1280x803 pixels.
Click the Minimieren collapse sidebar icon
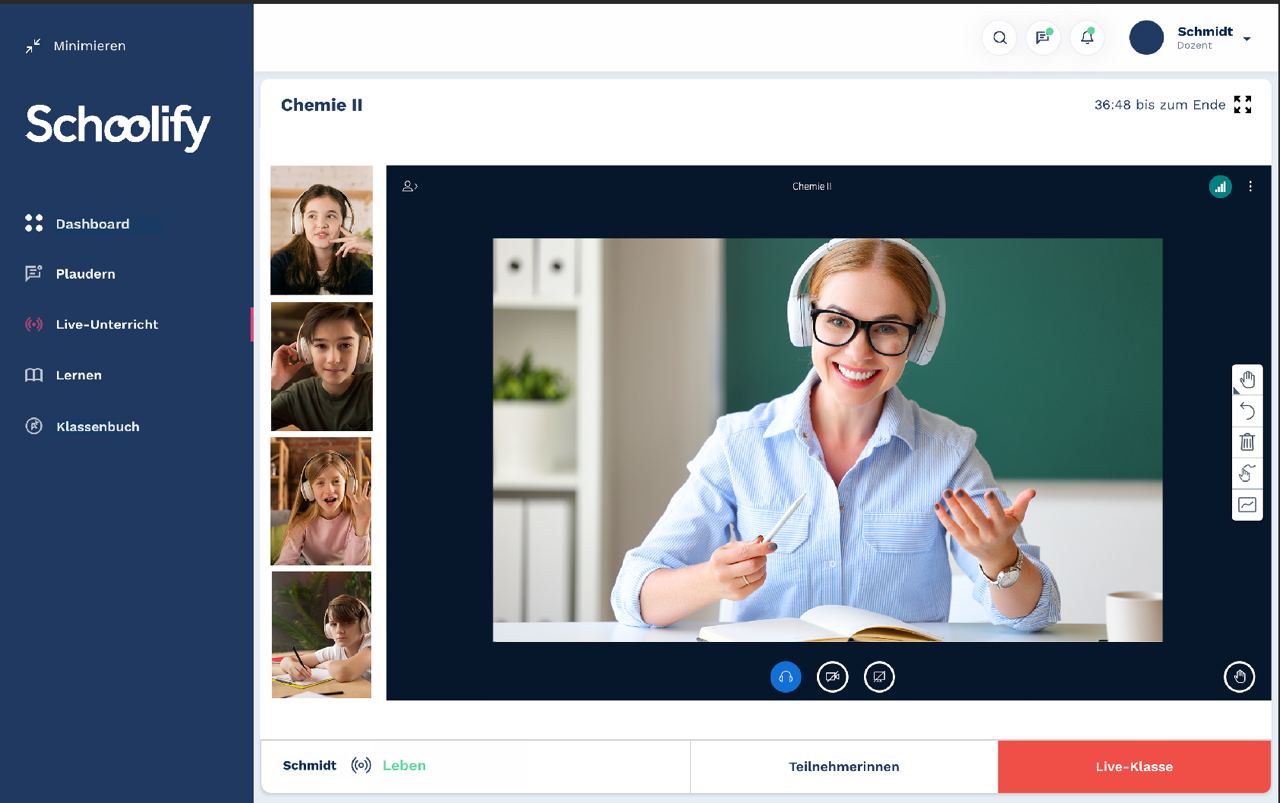pyautogui.click(x=34, y=46)
